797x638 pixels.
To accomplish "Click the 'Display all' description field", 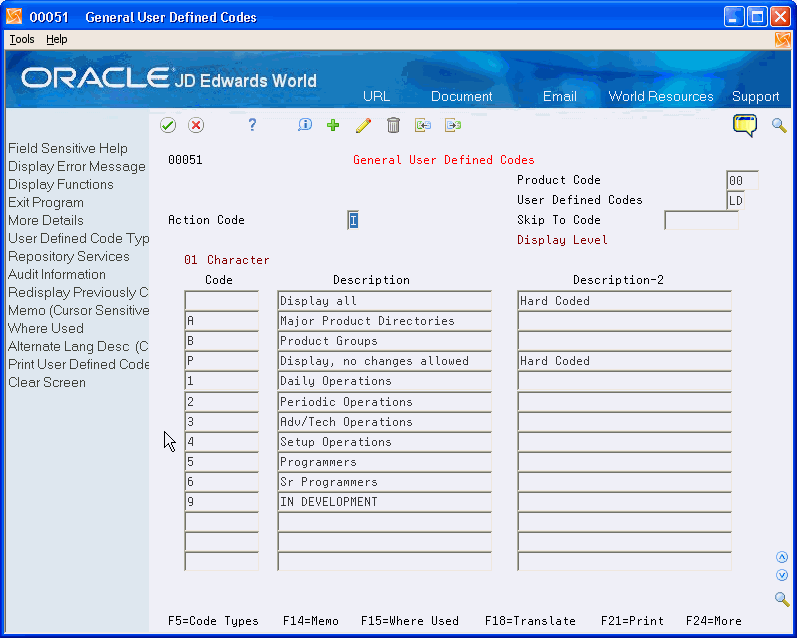I will 385,301.
